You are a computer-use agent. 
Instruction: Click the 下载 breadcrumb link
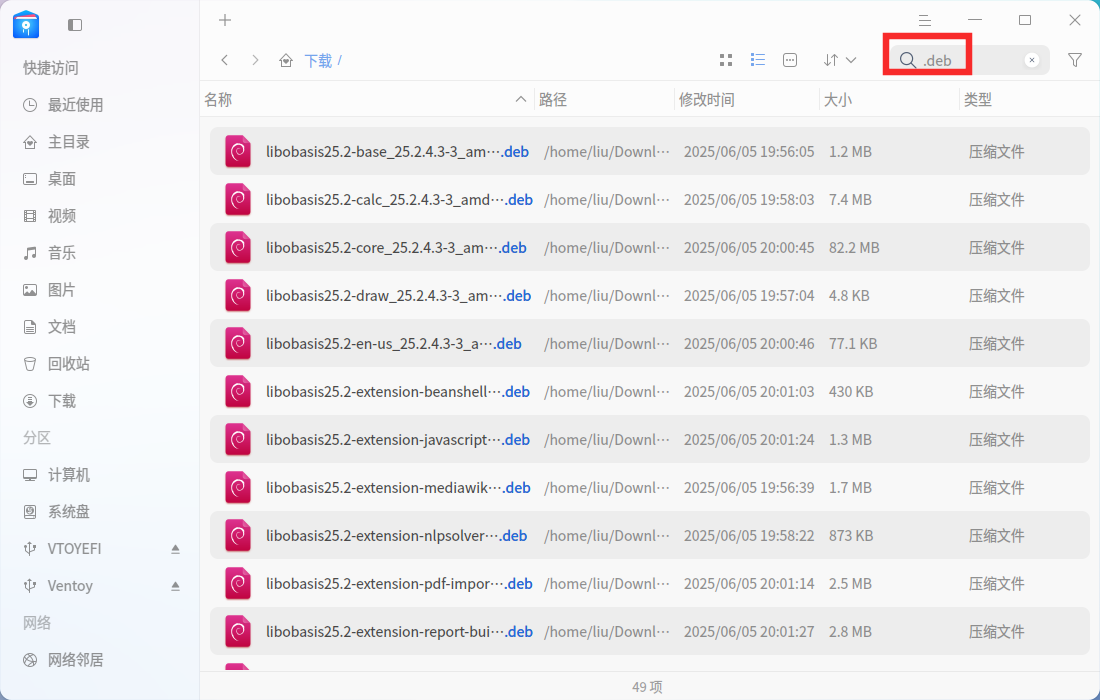[x=318, y=61]
